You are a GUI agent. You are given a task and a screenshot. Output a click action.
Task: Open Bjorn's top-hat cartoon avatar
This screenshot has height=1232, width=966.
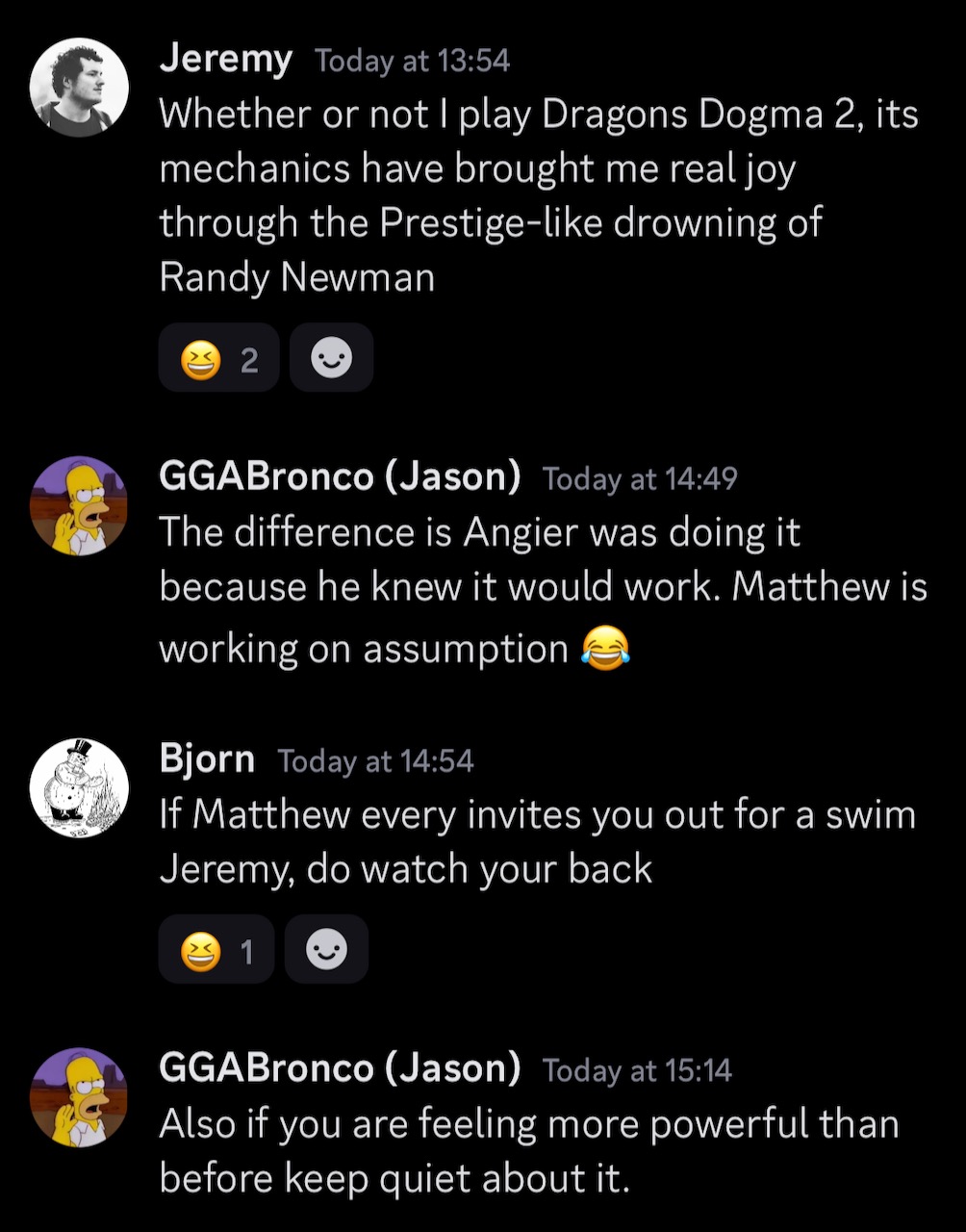[79, 788]
